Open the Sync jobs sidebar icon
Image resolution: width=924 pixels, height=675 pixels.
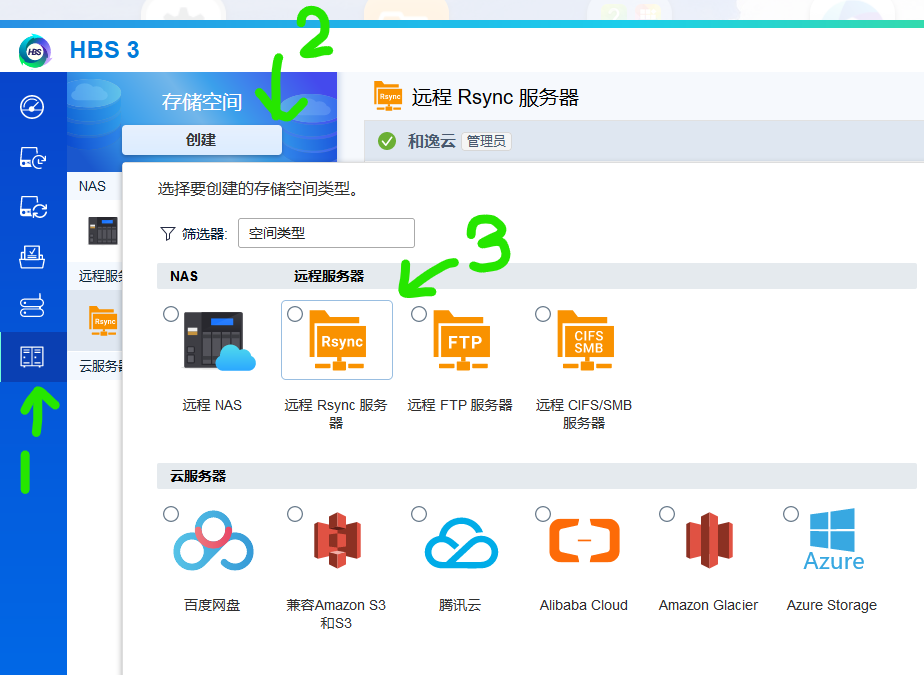pos(33,208)
